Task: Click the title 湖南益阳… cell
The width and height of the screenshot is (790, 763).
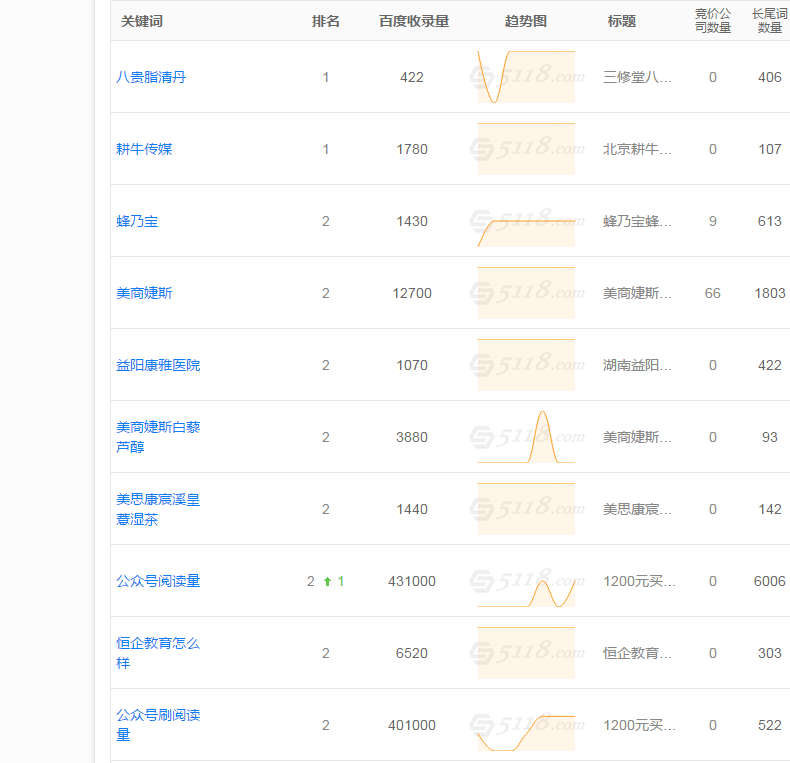Action: (637, 365)
